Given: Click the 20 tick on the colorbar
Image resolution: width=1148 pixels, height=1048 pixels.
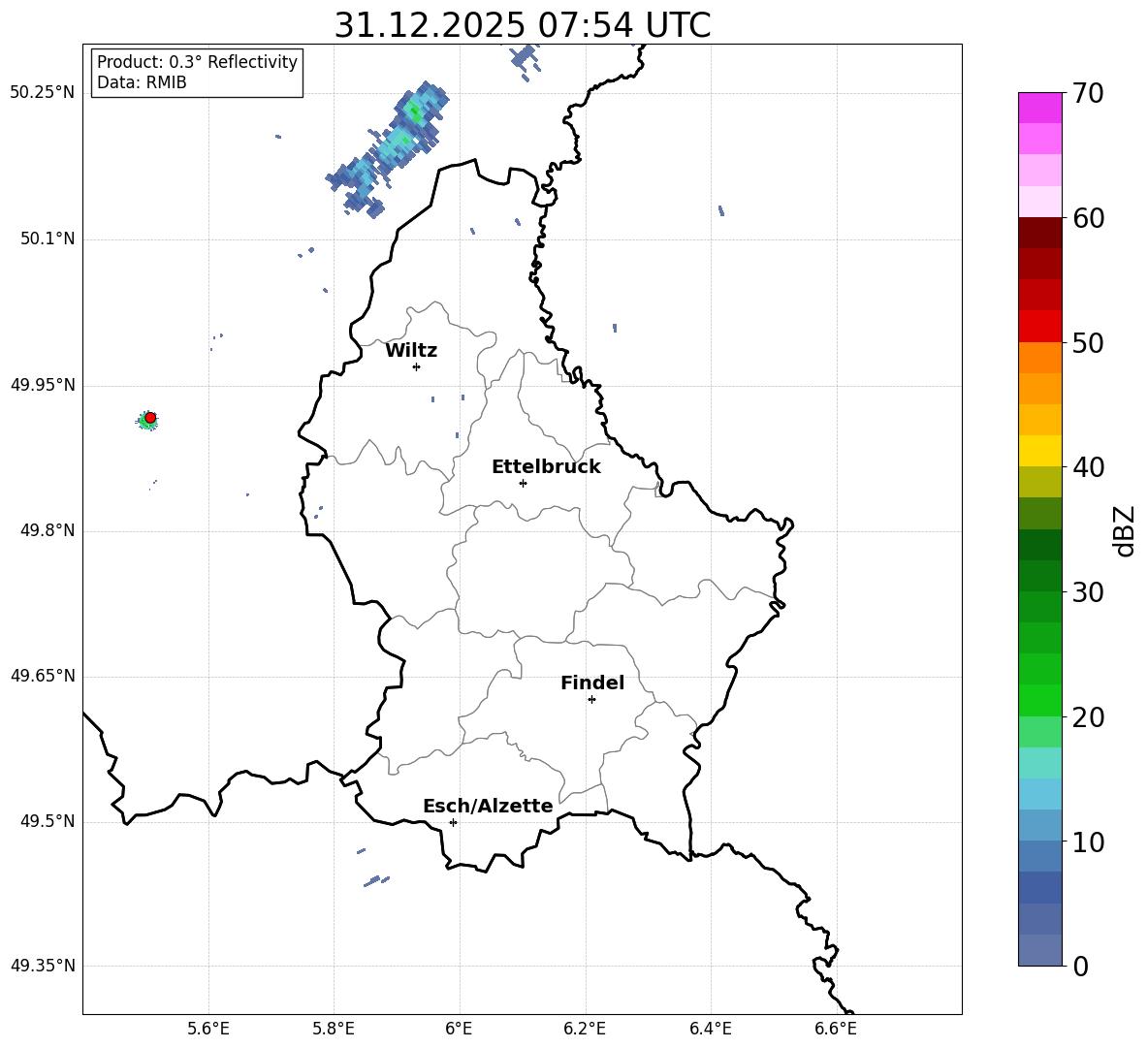Looking at the screenshot, I should [x=1088, y=717].
